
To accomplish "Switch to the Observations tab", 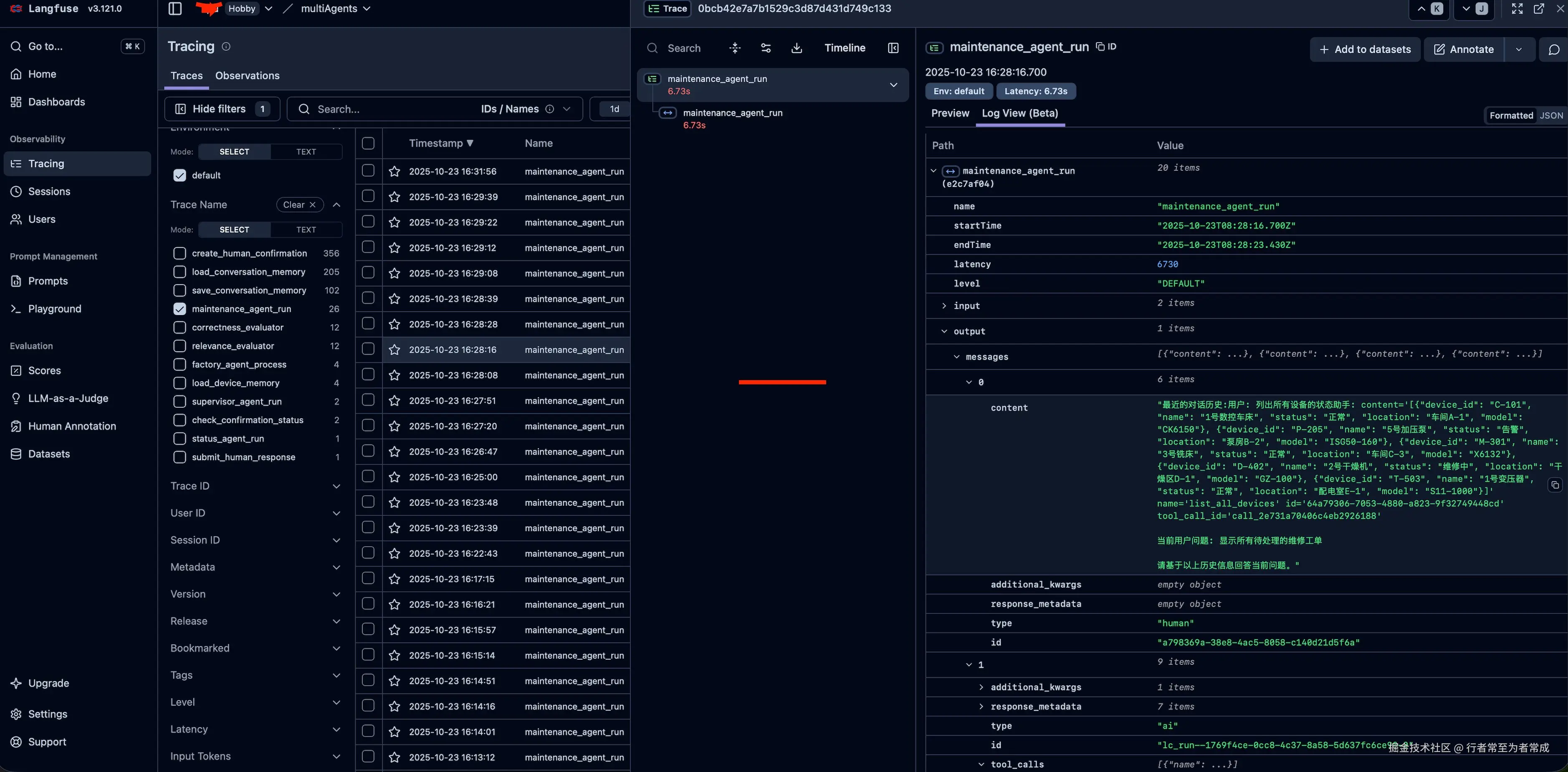I will 247,76.
